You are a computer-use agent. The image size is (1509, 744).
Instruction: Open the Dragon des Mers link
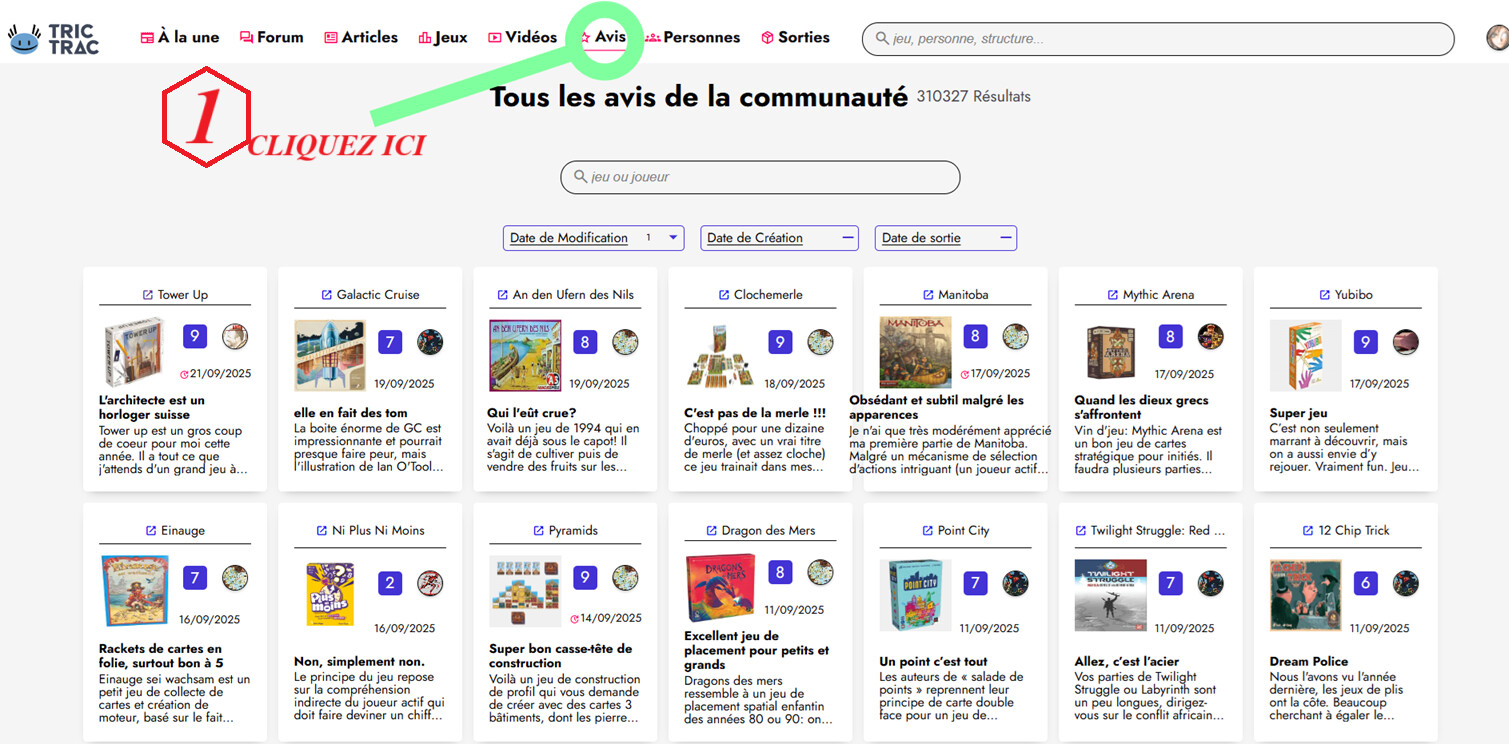pyautogui.click(x=760, y=531)
